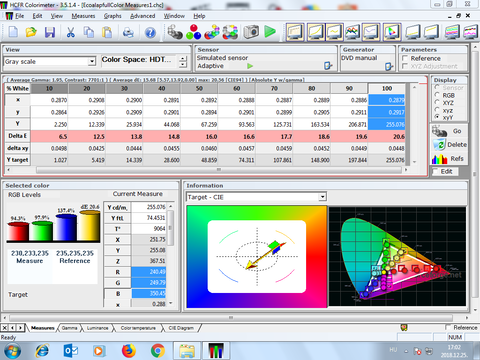The width and height of the screenshot is (480, 360).
Task: Check the Edit checkbox
Action: [x=435, y=171]
